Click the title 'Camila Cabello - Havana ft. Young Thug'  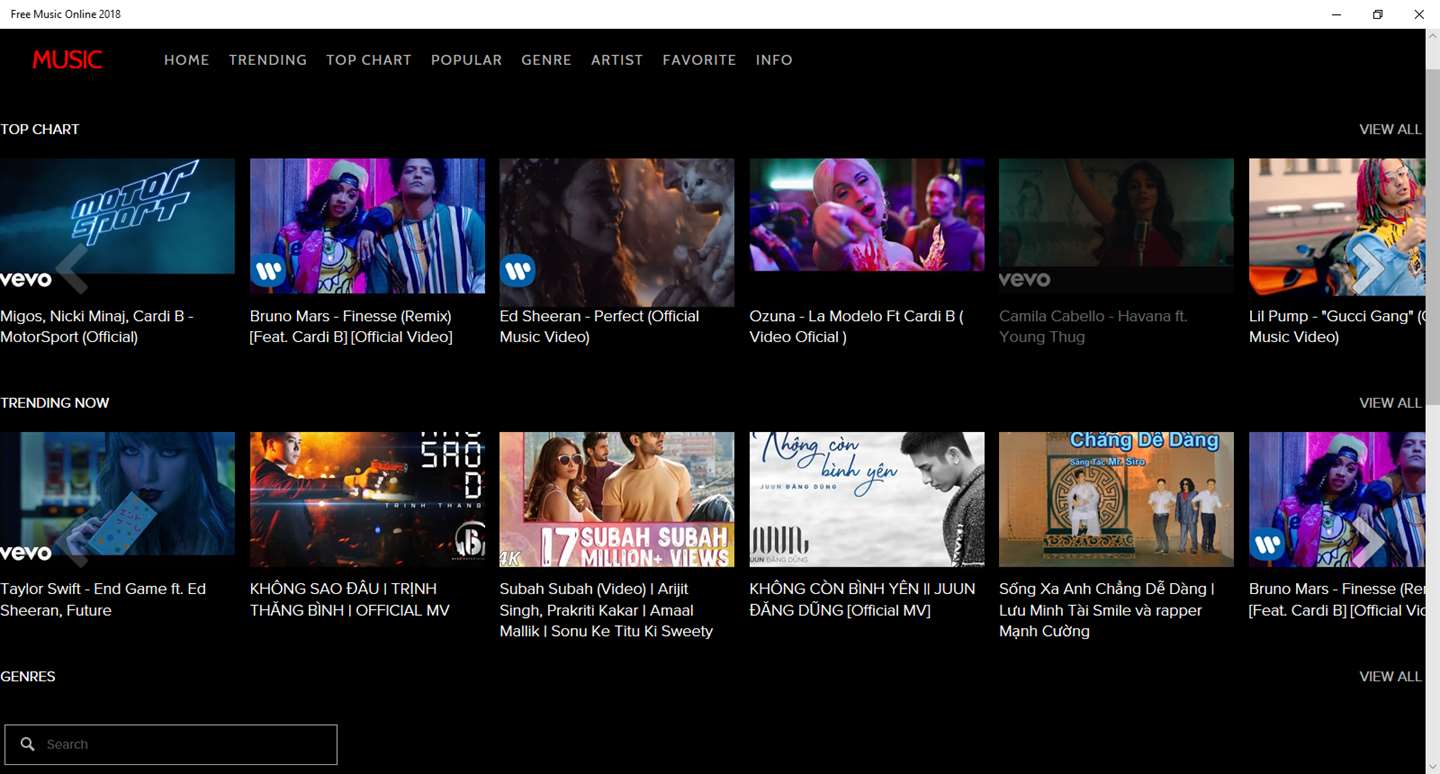(x=1093, y=326)
